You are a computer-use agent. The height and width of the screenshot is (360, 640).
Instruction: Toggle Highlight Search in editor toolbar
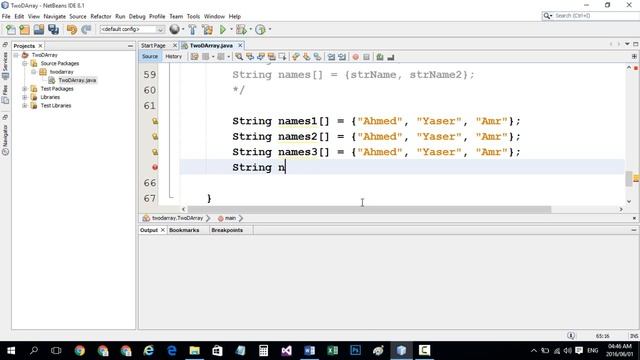coord(271,57)
